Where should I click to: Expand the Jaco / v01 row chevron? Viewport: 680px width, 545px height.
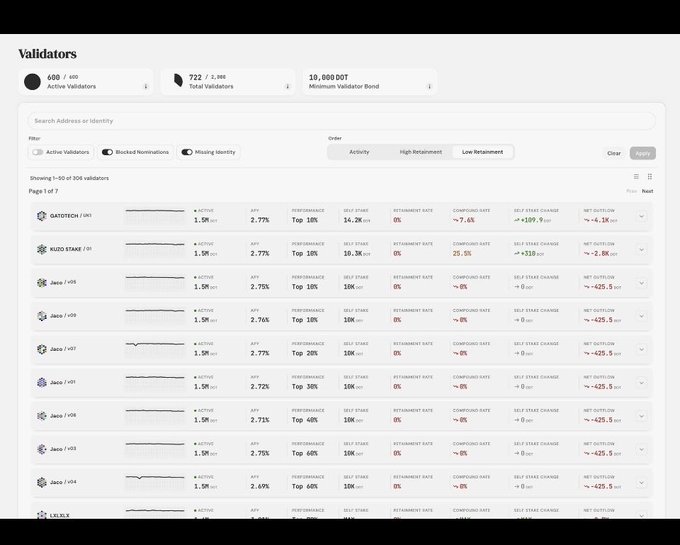pos(641,382)
